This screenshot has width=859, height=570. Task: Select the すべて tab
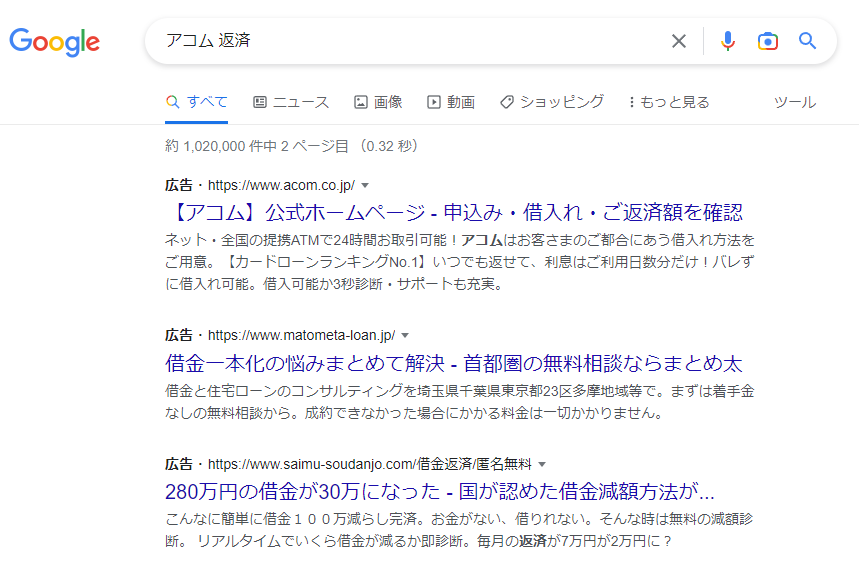(197, 102)
